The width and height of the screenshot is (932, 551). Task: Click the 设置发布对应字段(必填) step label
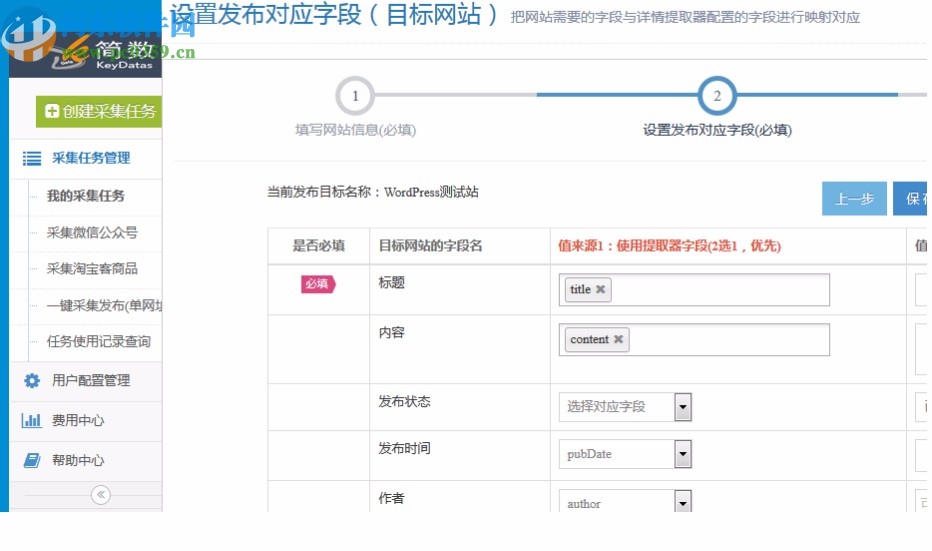pyautogui.click(x=717, y=130)
